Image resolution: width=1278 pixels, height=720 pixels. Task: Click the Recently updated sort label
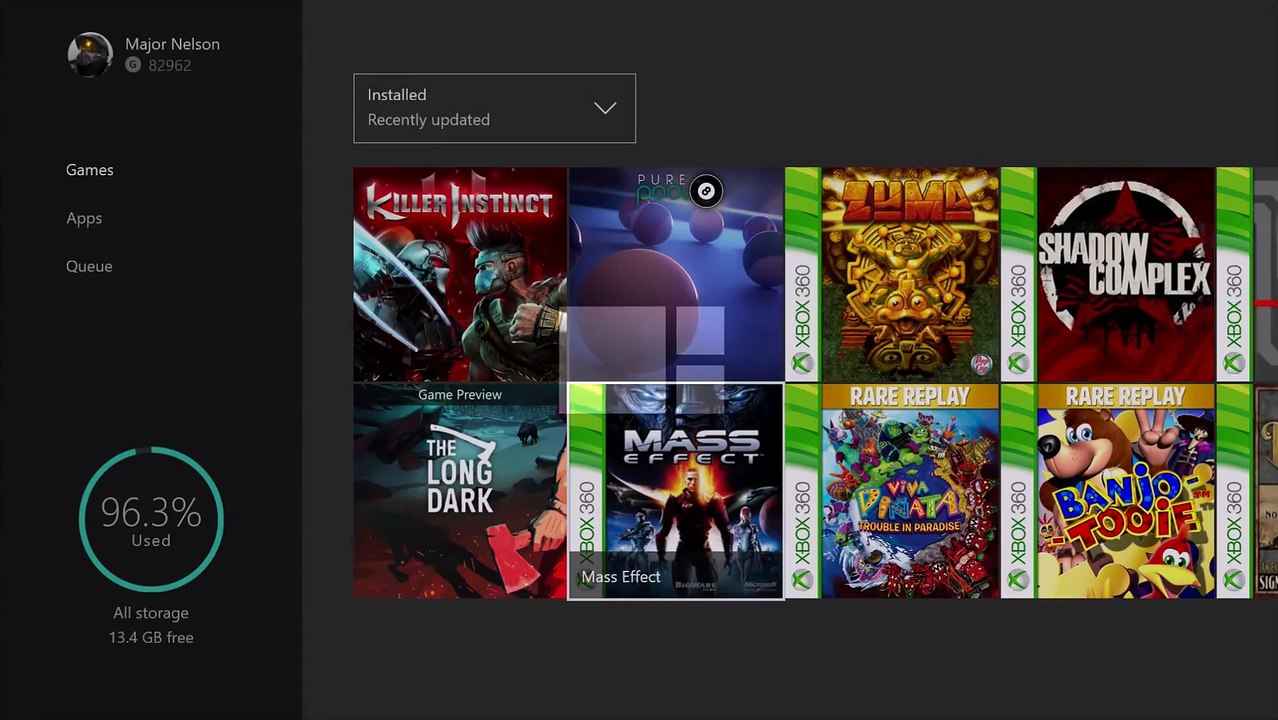click(428, 120)
